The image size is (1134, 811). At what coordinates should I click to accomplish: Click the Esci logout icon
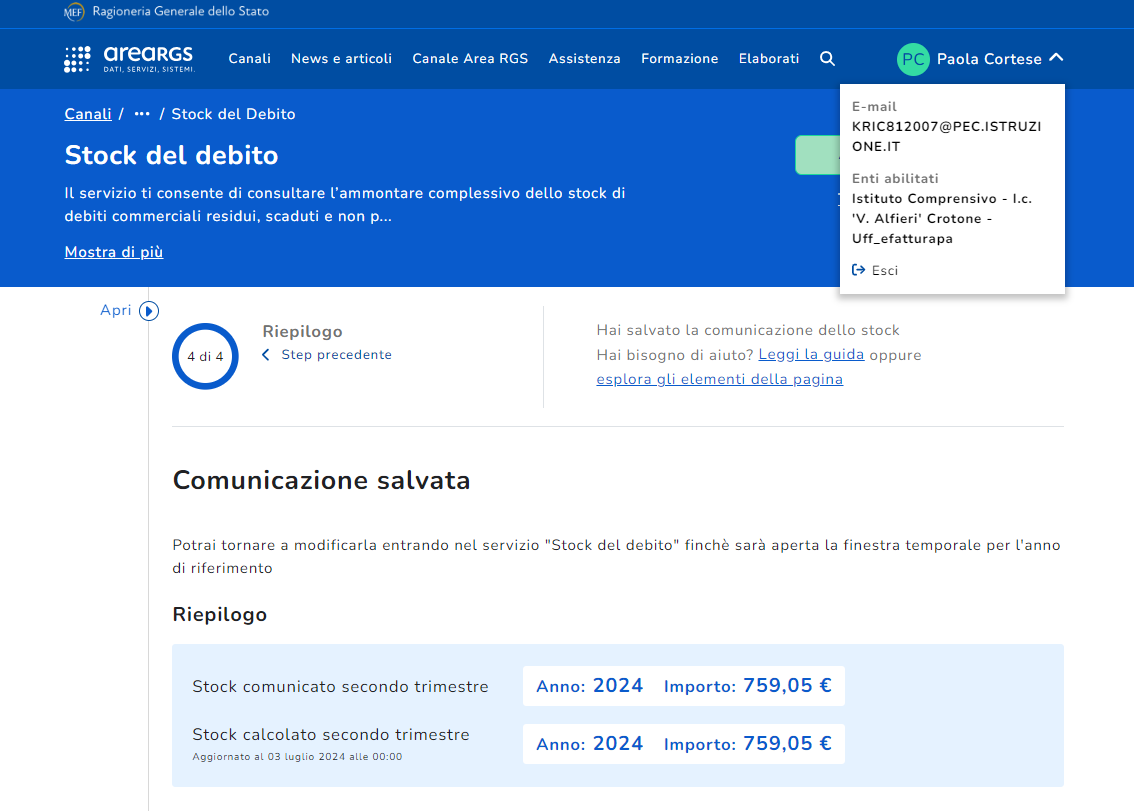pos(858,270)
